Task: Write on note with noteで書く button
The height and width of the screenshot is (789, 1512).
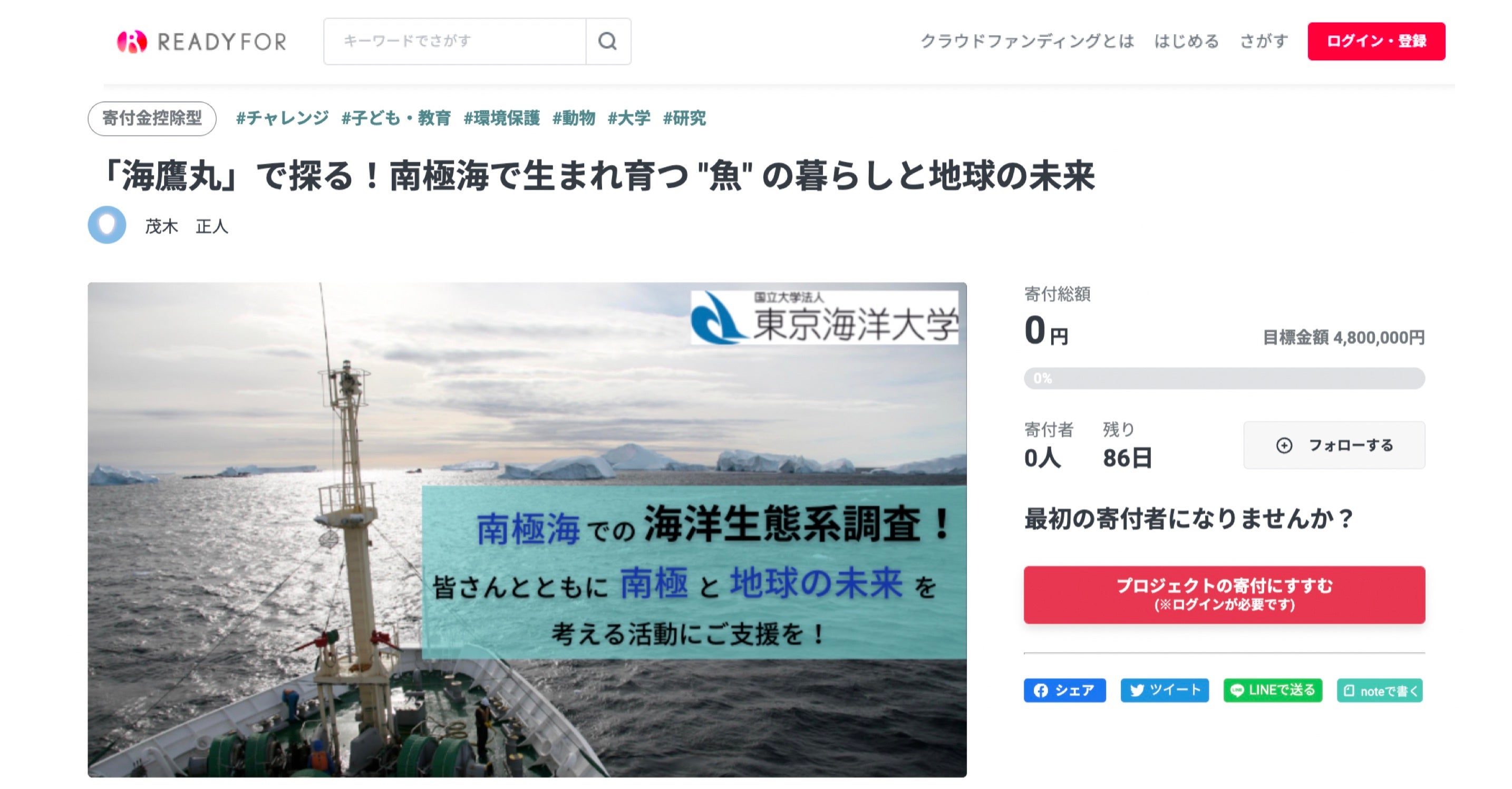Action: [x=1380, y=690]
